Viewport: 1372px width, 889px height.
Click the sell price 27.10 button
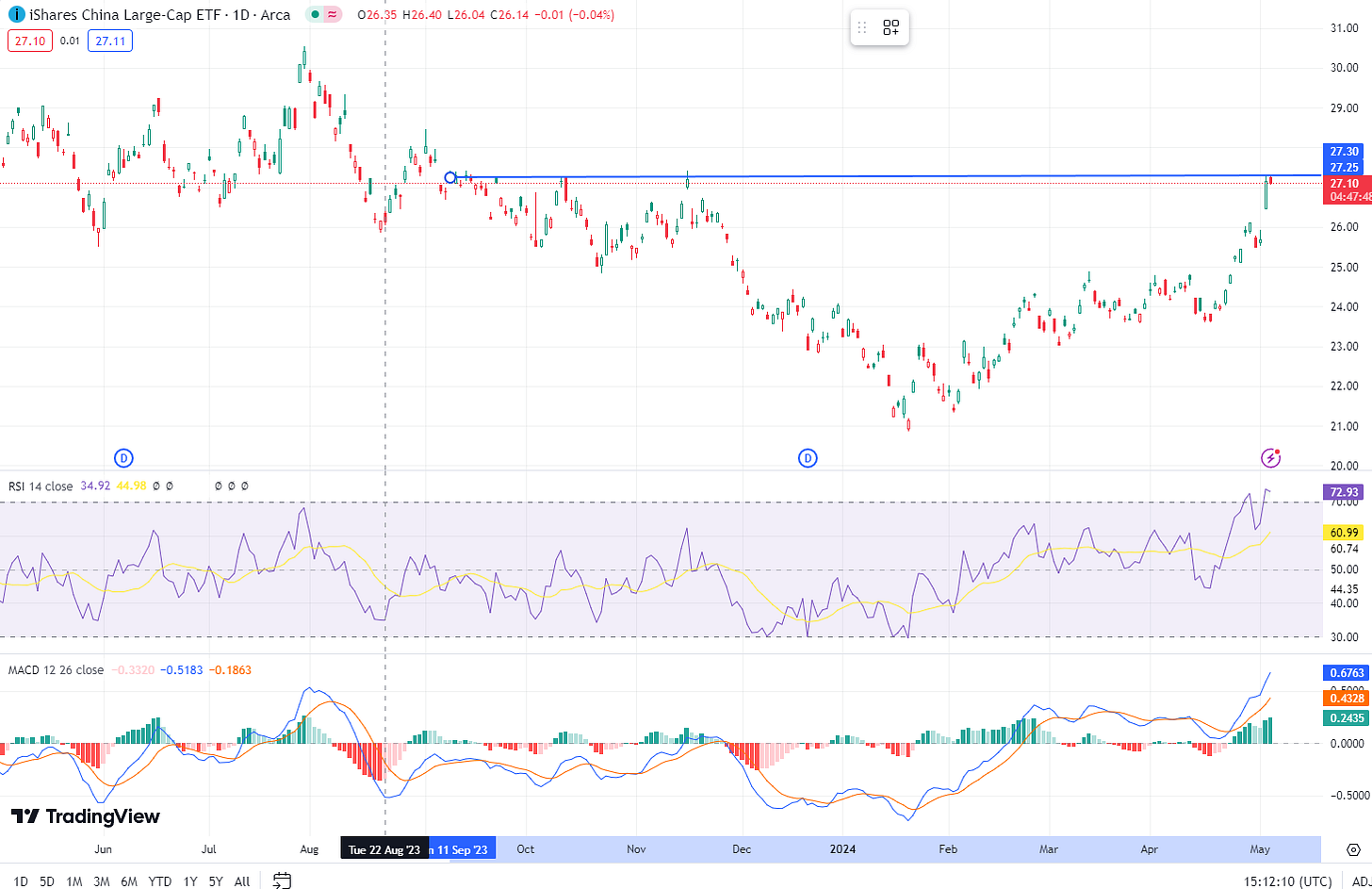pyautogui.click(x=30, y=41)
